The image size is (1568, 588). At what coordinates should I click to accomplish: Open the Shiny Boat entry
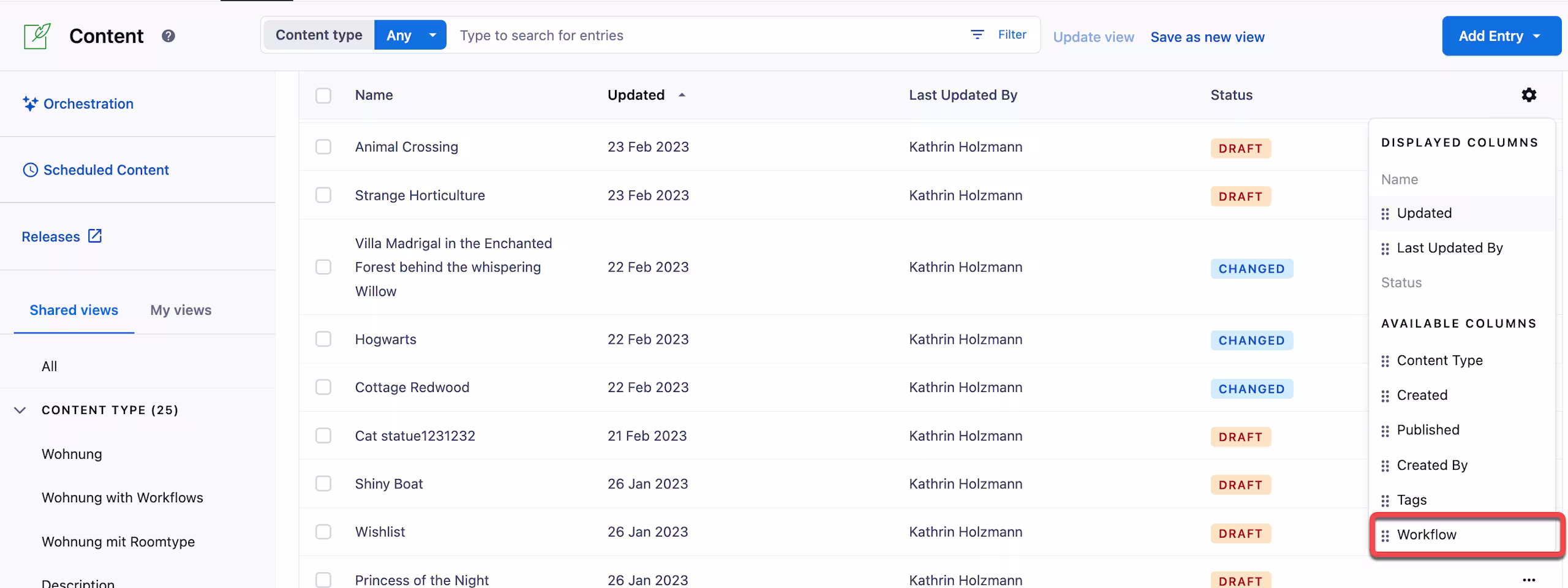point(389,484)
